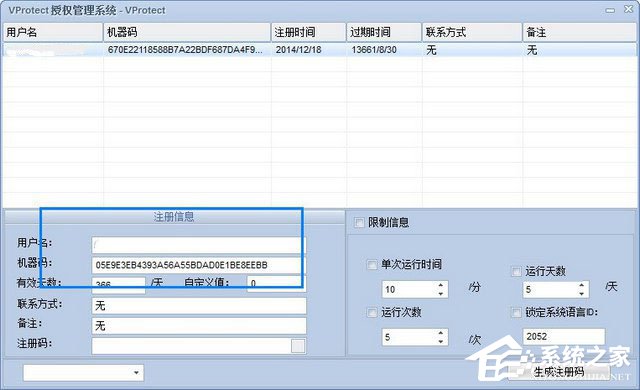Enable 锁定系统语言ID checkbox
This screenshot has width=640, height=390.
pyautogui.click(x=516, y=312)
